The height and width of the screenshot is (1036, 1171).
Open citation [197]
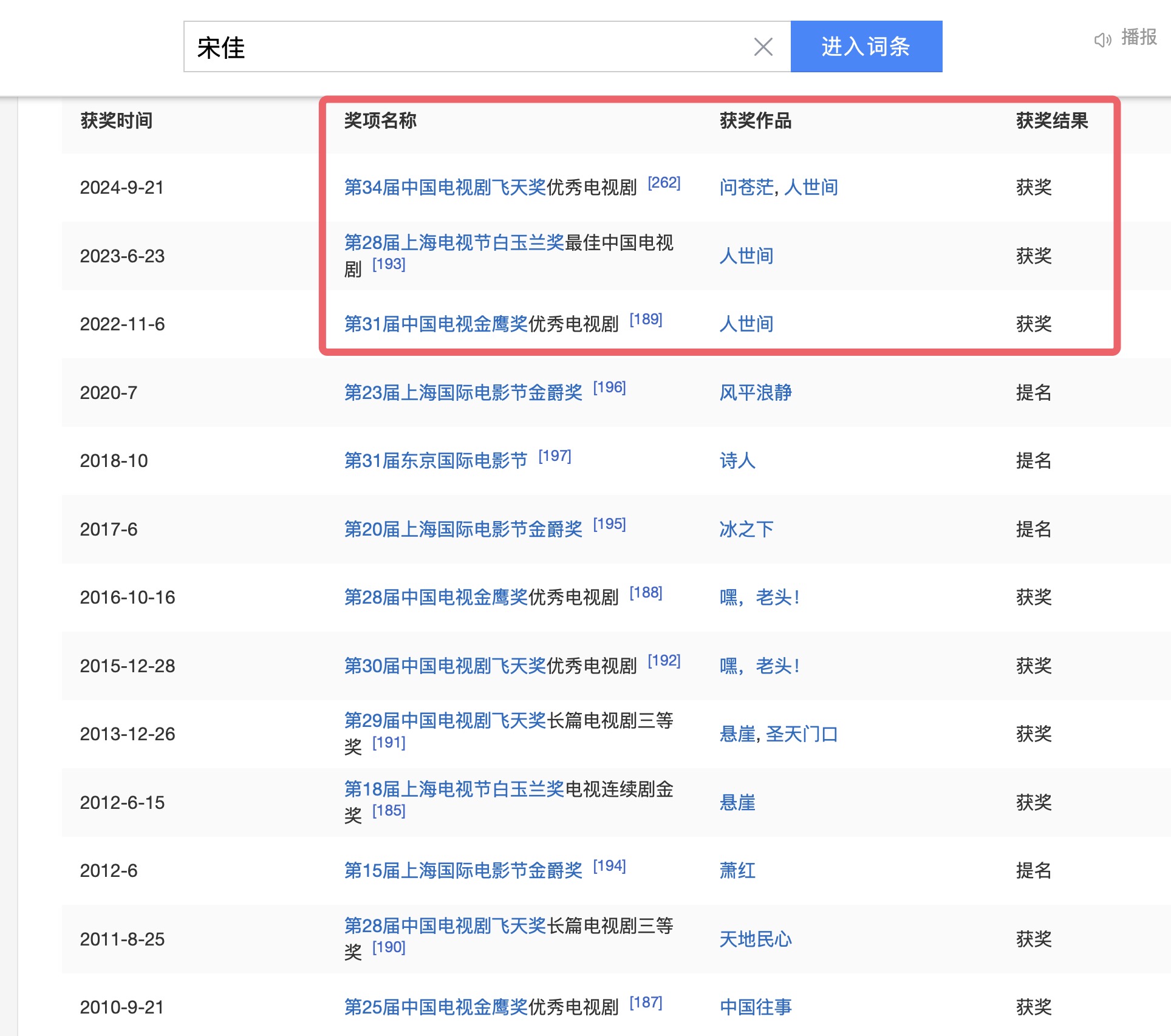coord(555,456)
